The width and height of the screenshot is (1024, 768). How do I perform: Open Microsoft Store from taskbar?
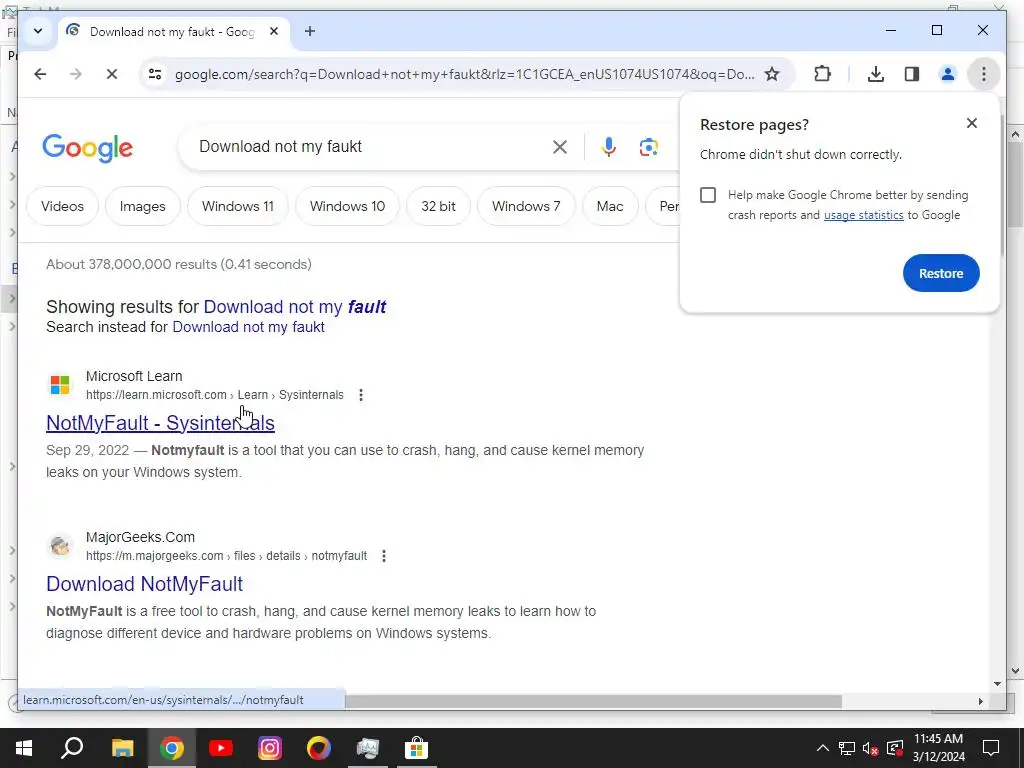pyautogui.click(x=416, y=748)
